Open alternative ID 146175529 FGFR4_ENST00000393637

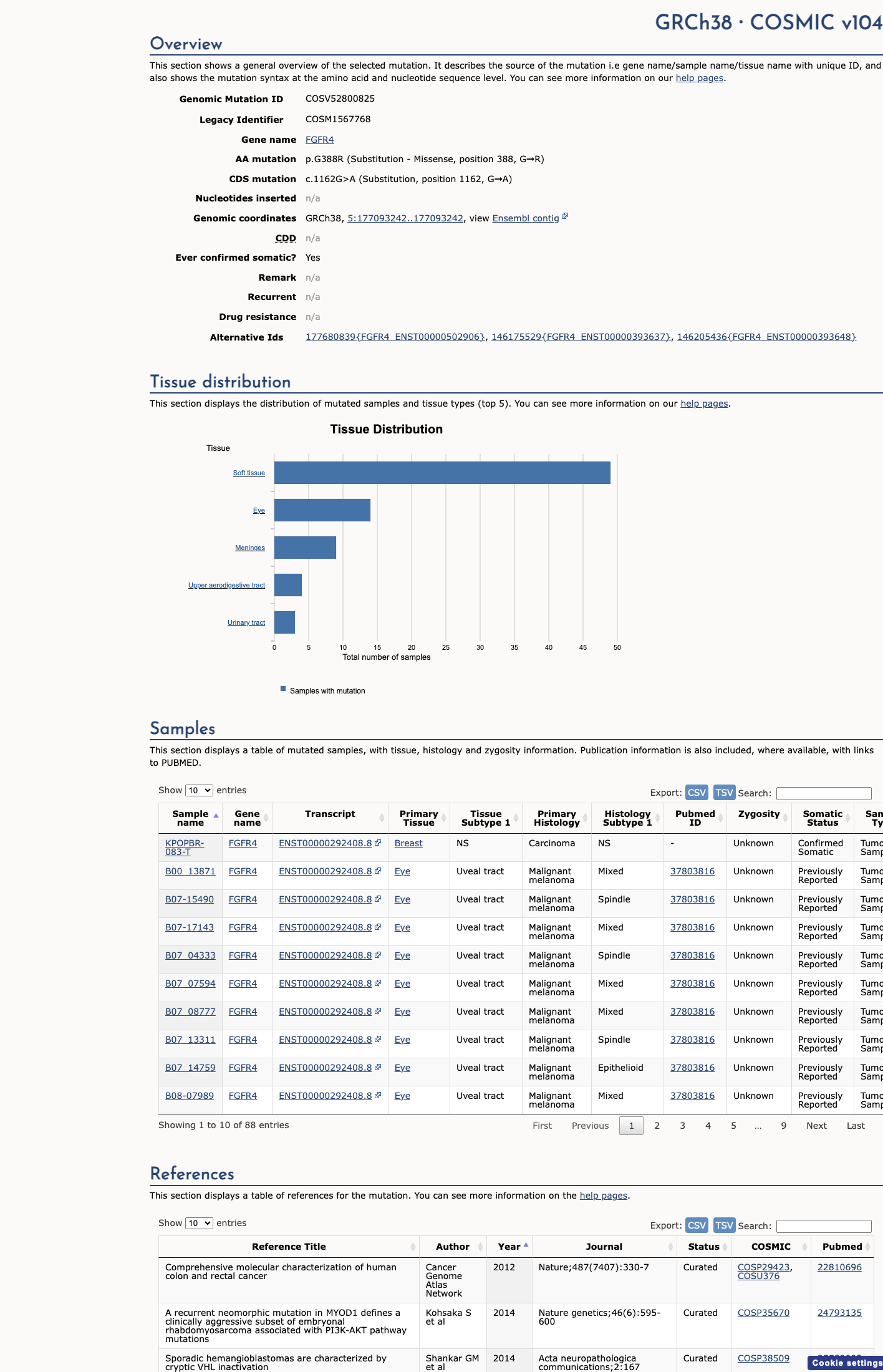pyautogui.click(x=581, y=337)
